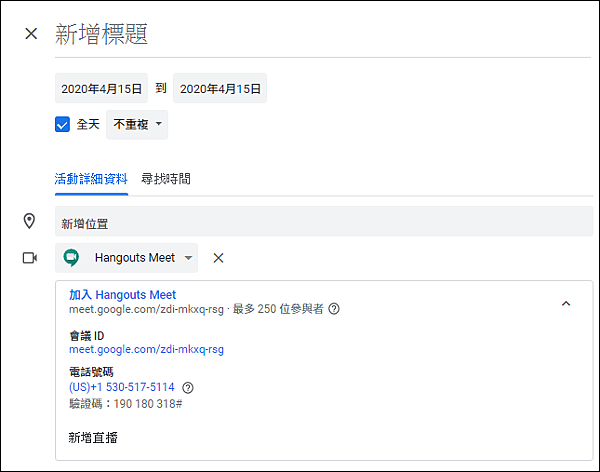600x472 pixels.
Task: Click the video camera conferencing icon
Action: click(30, 258)
